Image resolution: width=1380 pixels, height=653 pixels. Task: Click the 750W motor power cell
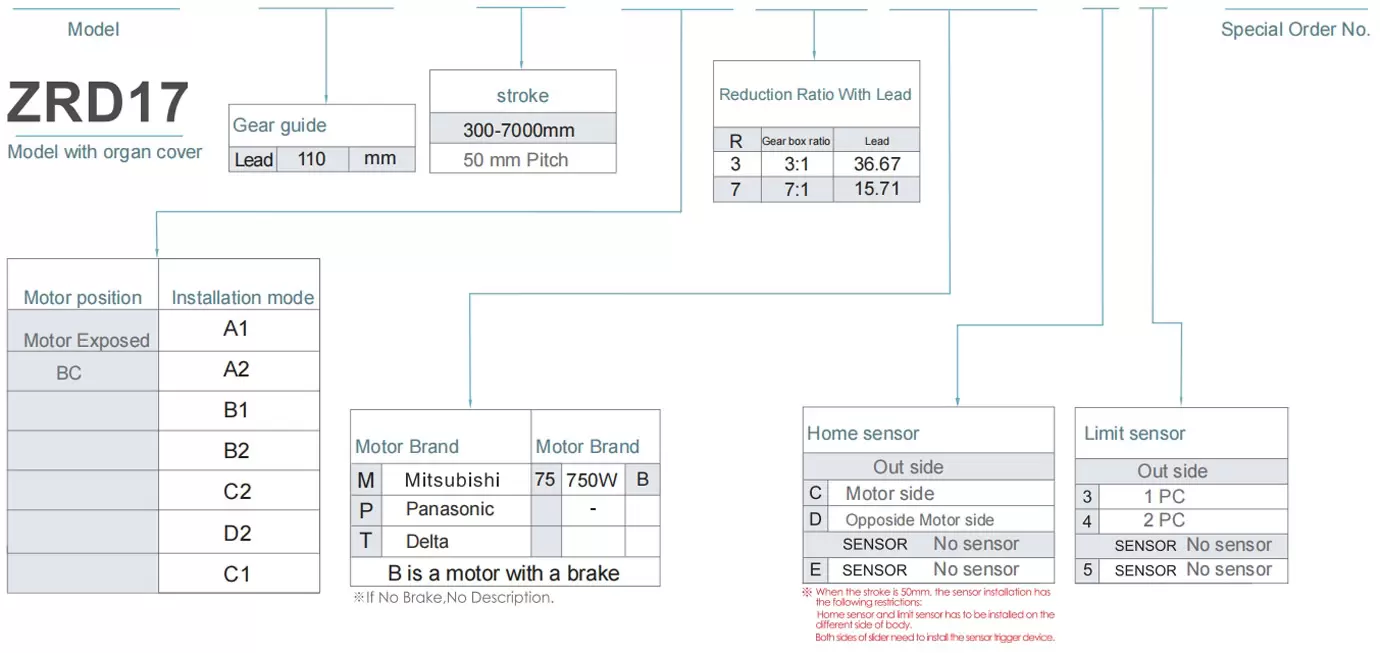coord(592,480)
